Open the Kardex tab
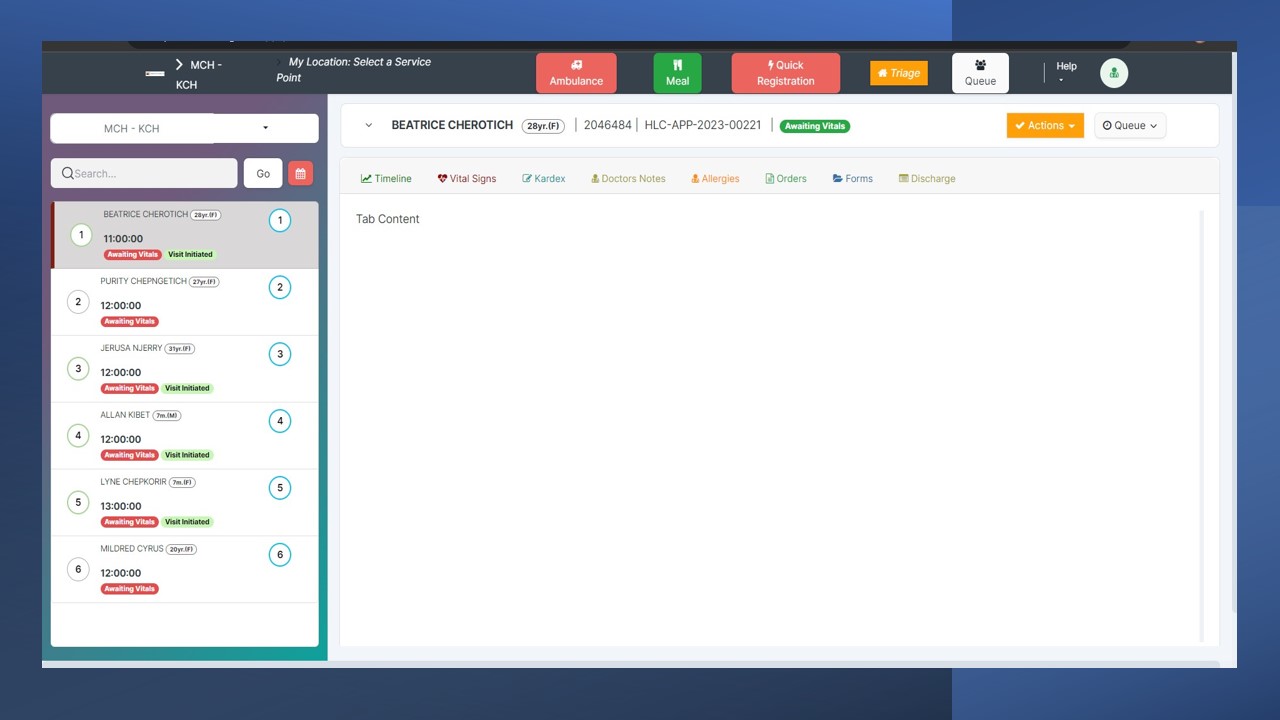This screenshot has width=1280, height=720. point(543,179)
